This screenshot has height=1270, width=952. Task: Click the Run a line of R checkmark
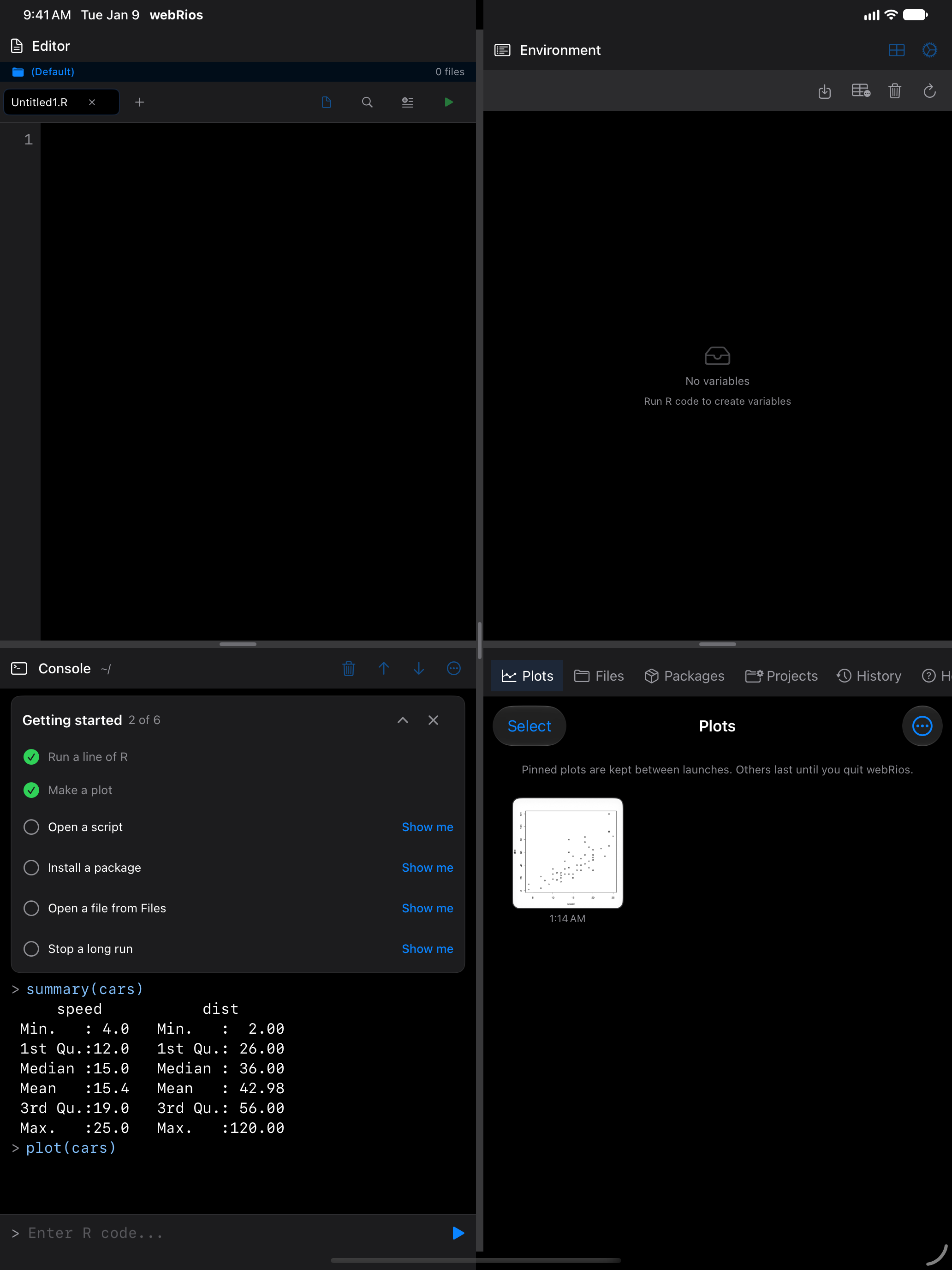31,757
